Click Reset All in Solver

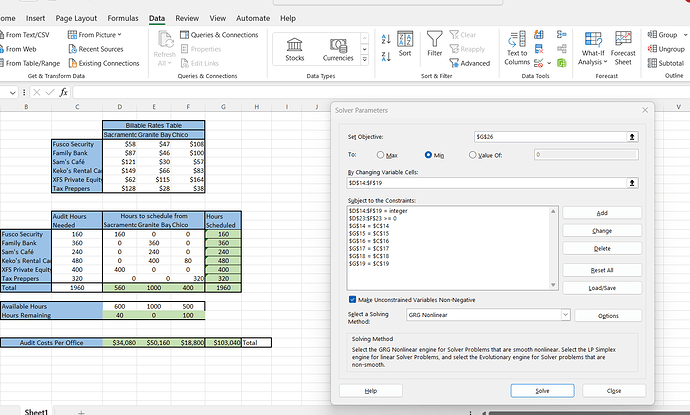click(602, 270)
